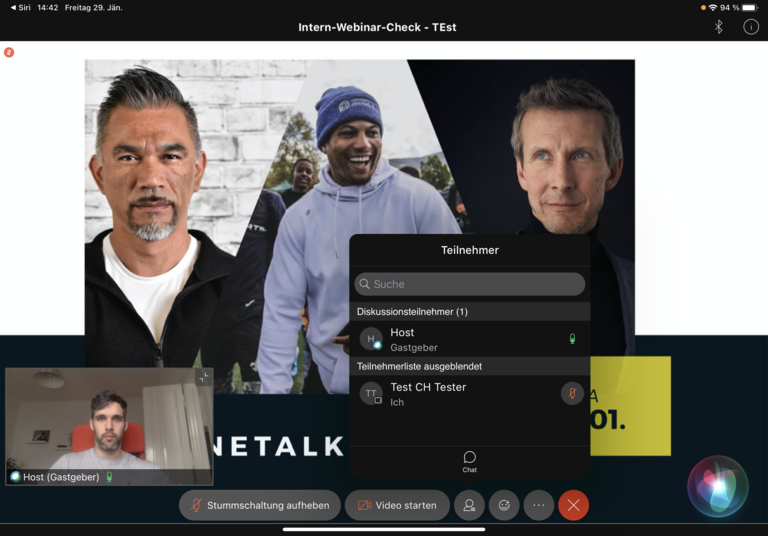Click the Teilnehmerliste ausgeblendet header
768x536 pixels.
pos(469,366)
